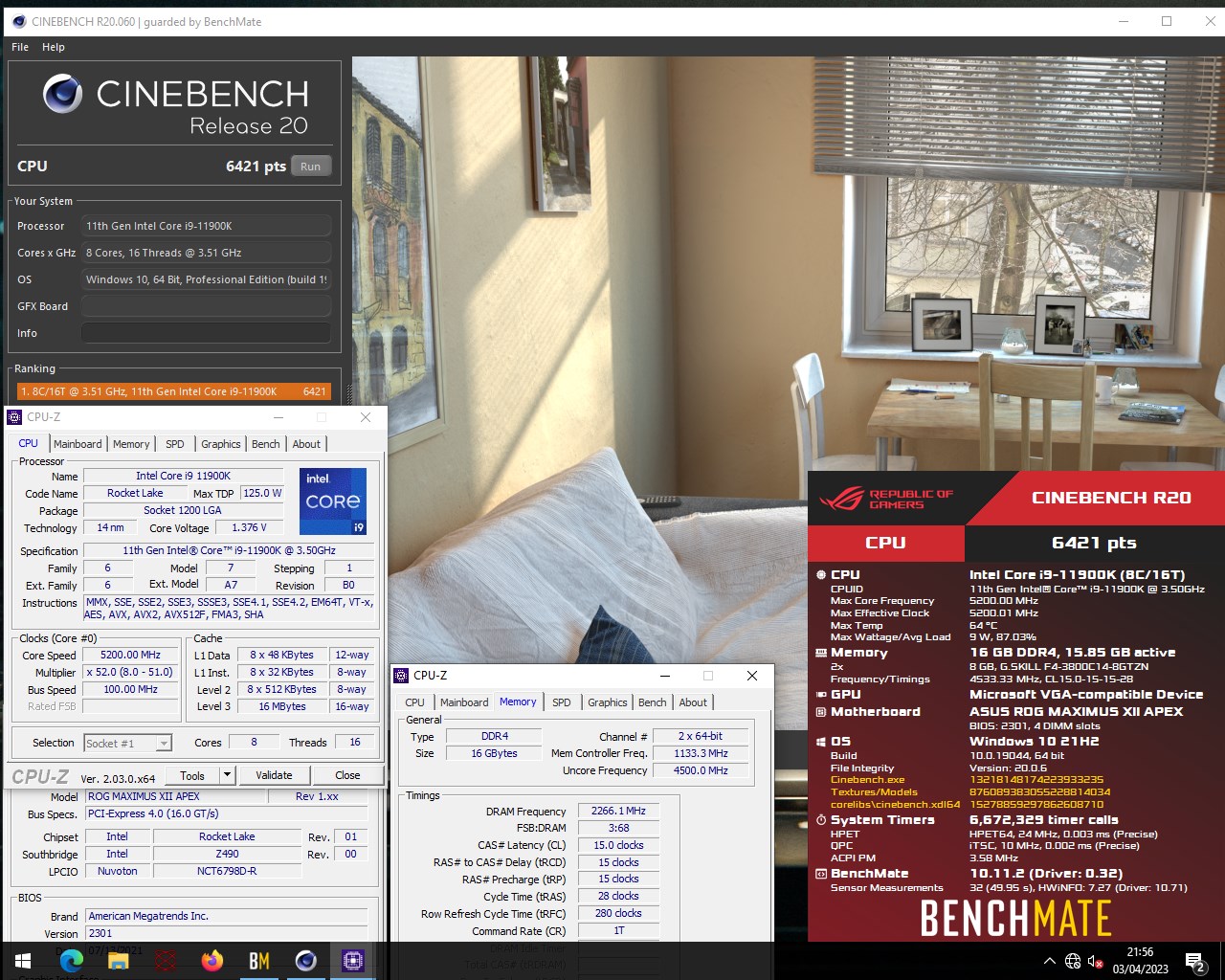Click the DRAM Frequency value 2266.1 MHz
This screenshot has width=1225, height=980.
coord(618,812)
